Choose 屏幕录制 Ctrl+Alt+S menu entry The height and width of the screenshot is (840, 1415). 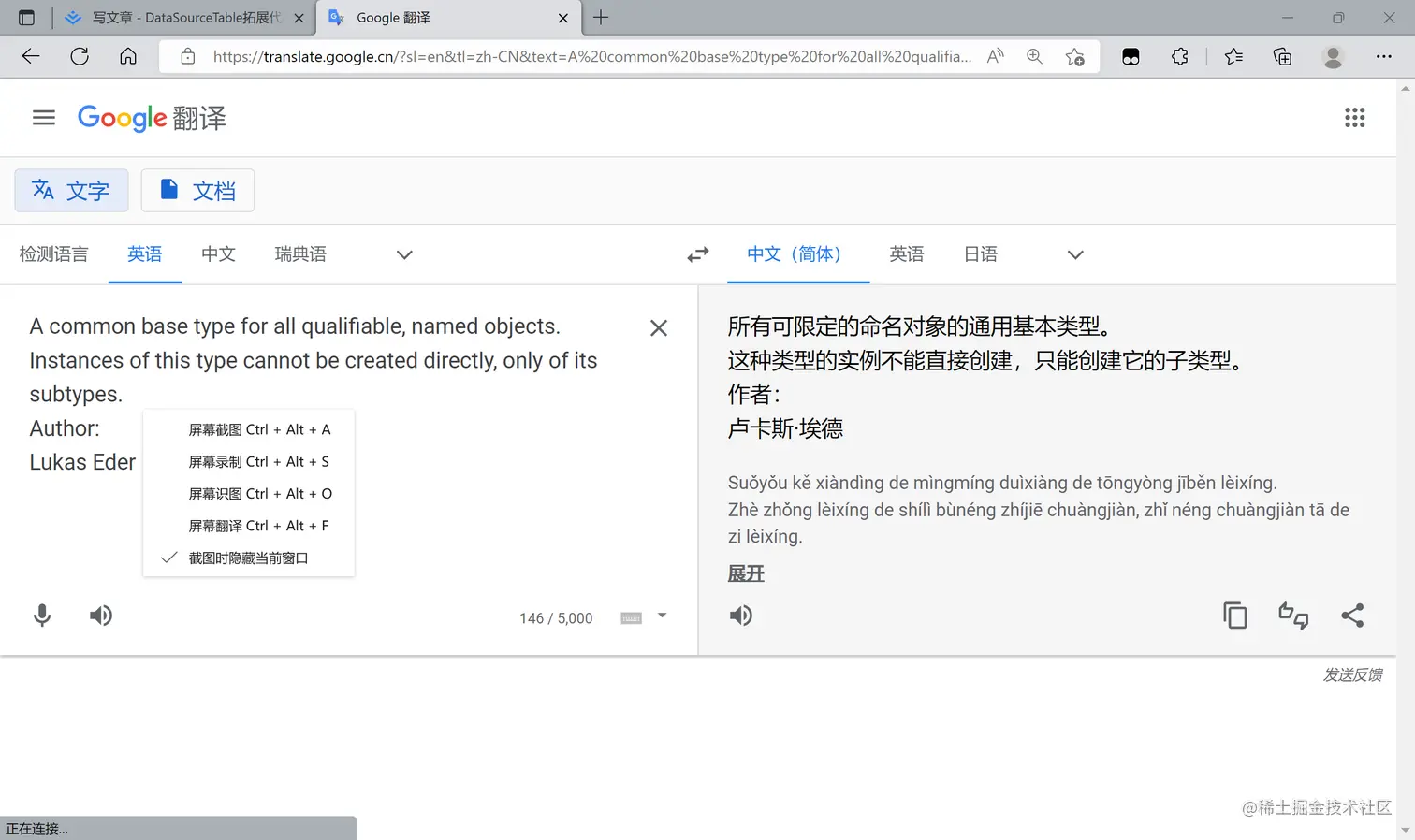coord(249,461)
